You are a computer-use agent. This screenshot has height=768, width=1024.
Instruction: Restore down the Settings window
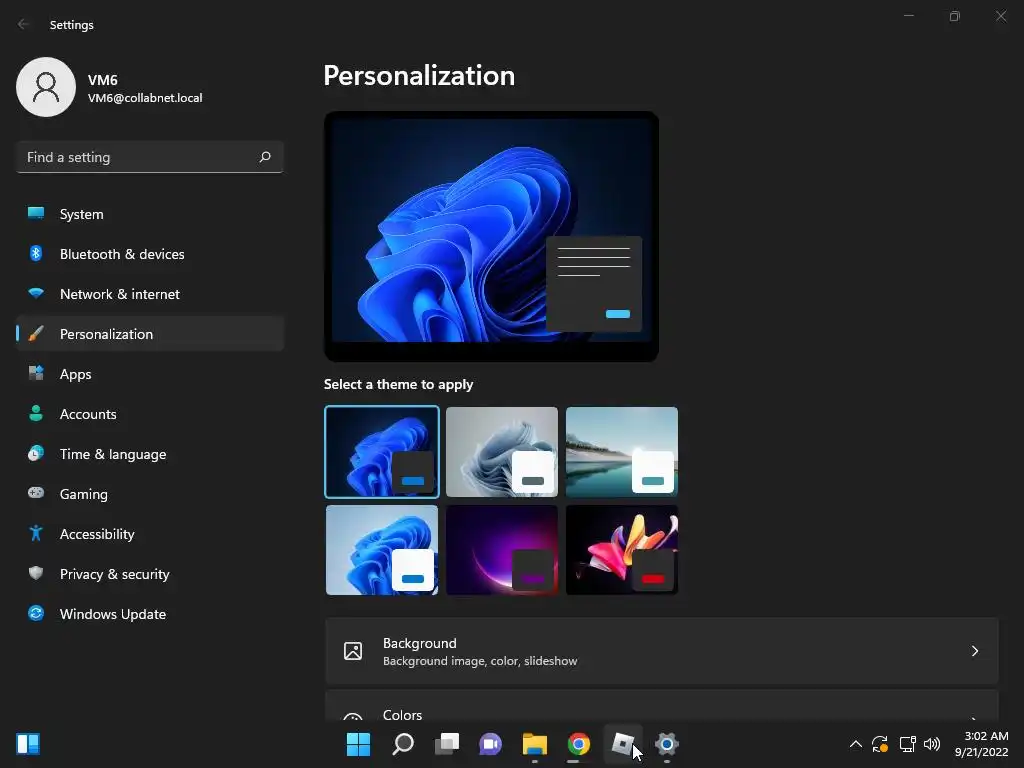point(955,16)
